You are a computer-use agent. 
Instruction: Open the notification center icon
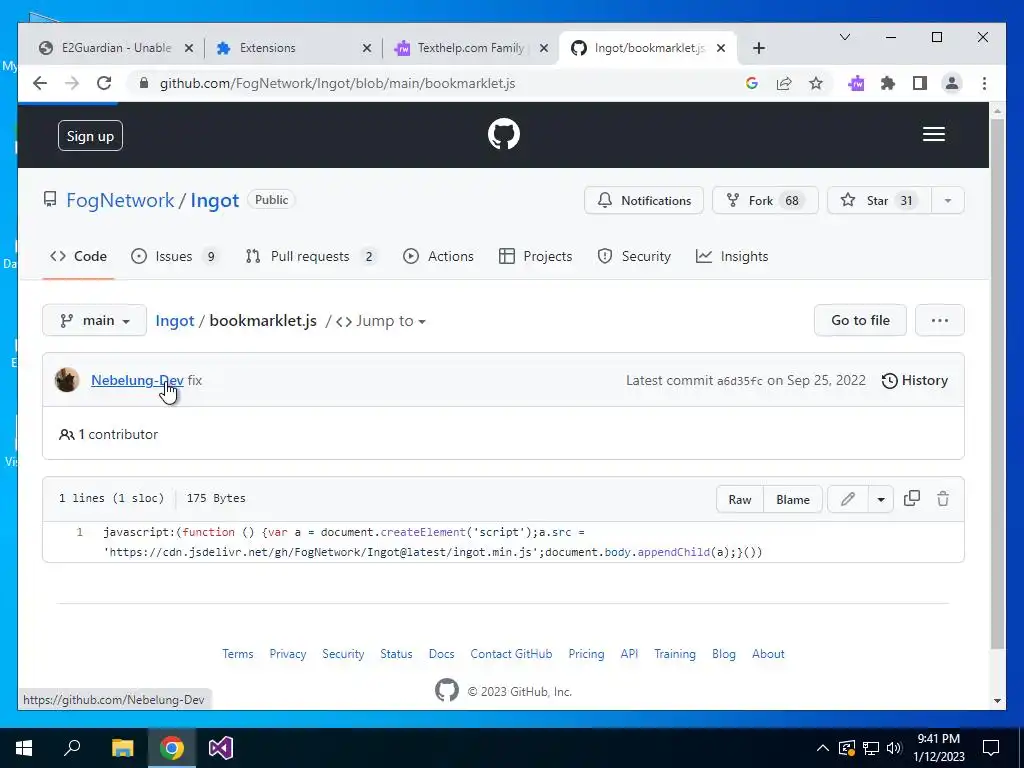point(991,748)
